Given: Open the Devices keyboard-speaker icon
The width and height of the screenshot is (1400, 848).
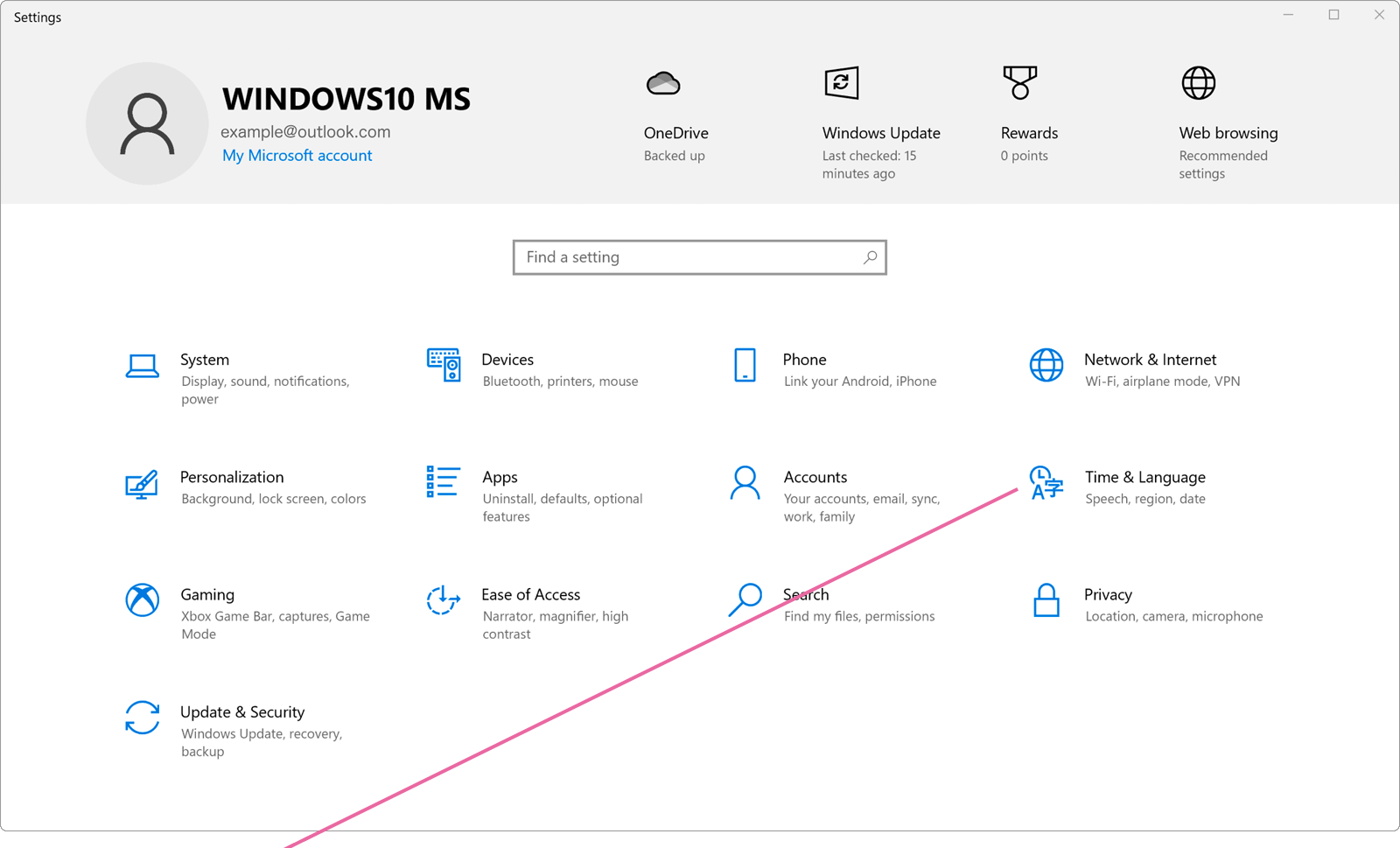Looking at the screenshot, I should point(444,365).
